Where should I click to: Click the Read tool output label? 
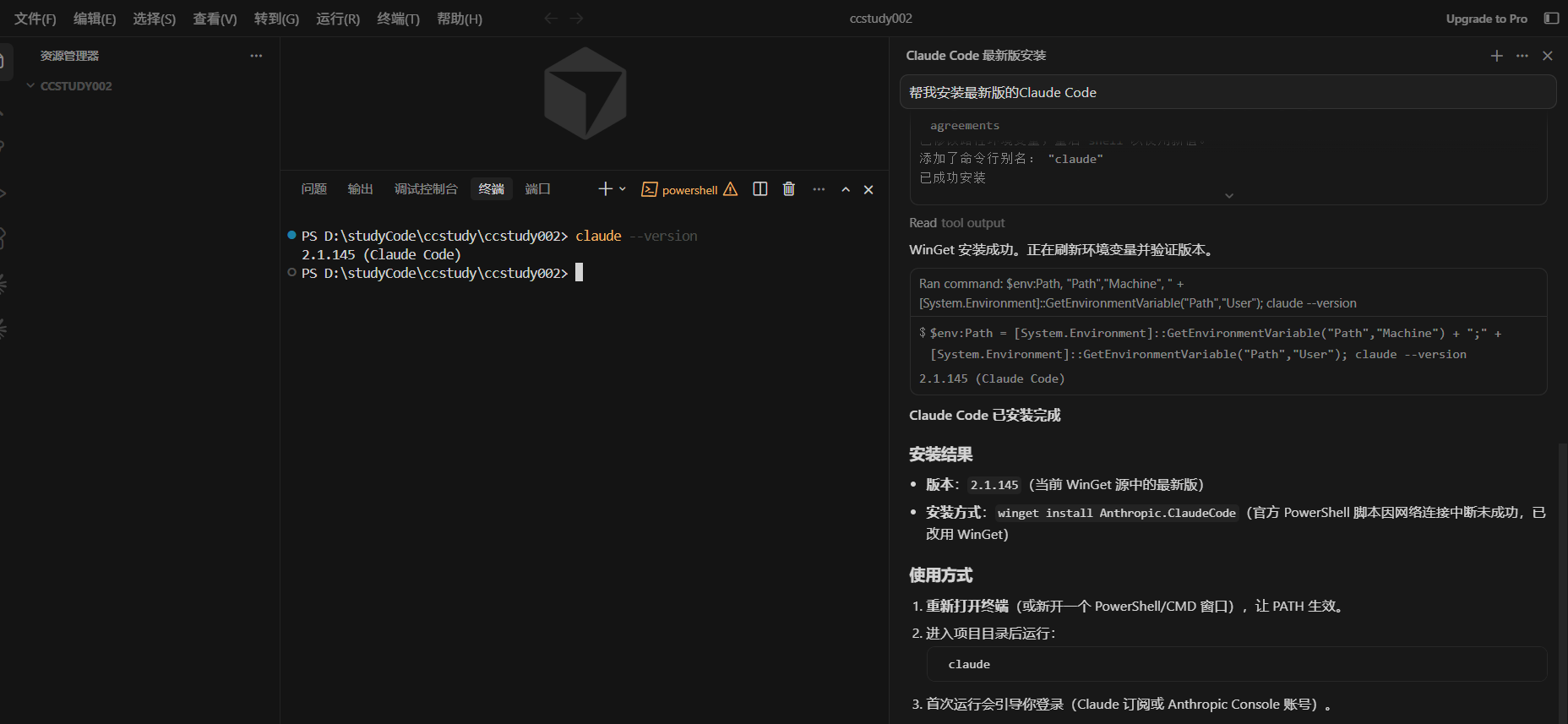tap(957, 223)
